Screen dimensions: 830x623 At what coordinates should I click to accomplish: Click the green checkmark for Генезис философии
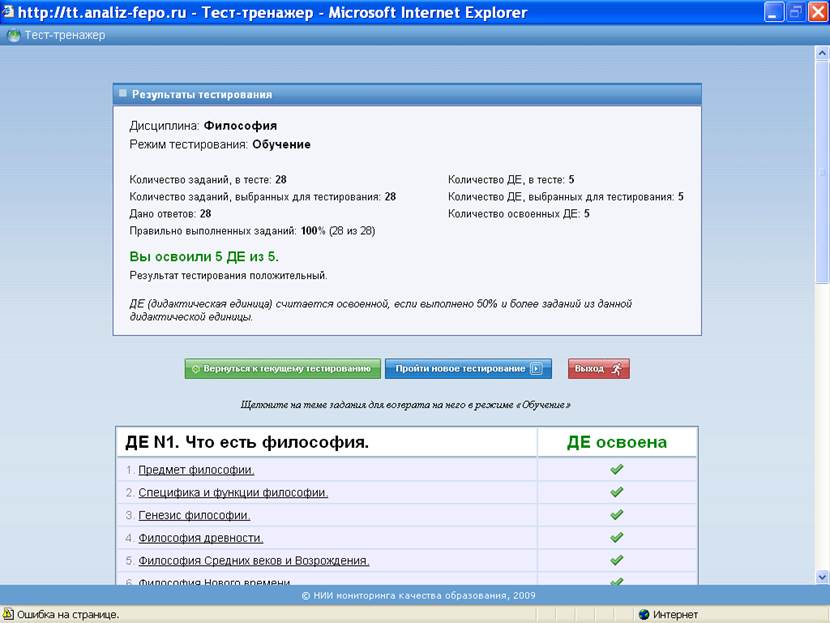pos(617,515)
